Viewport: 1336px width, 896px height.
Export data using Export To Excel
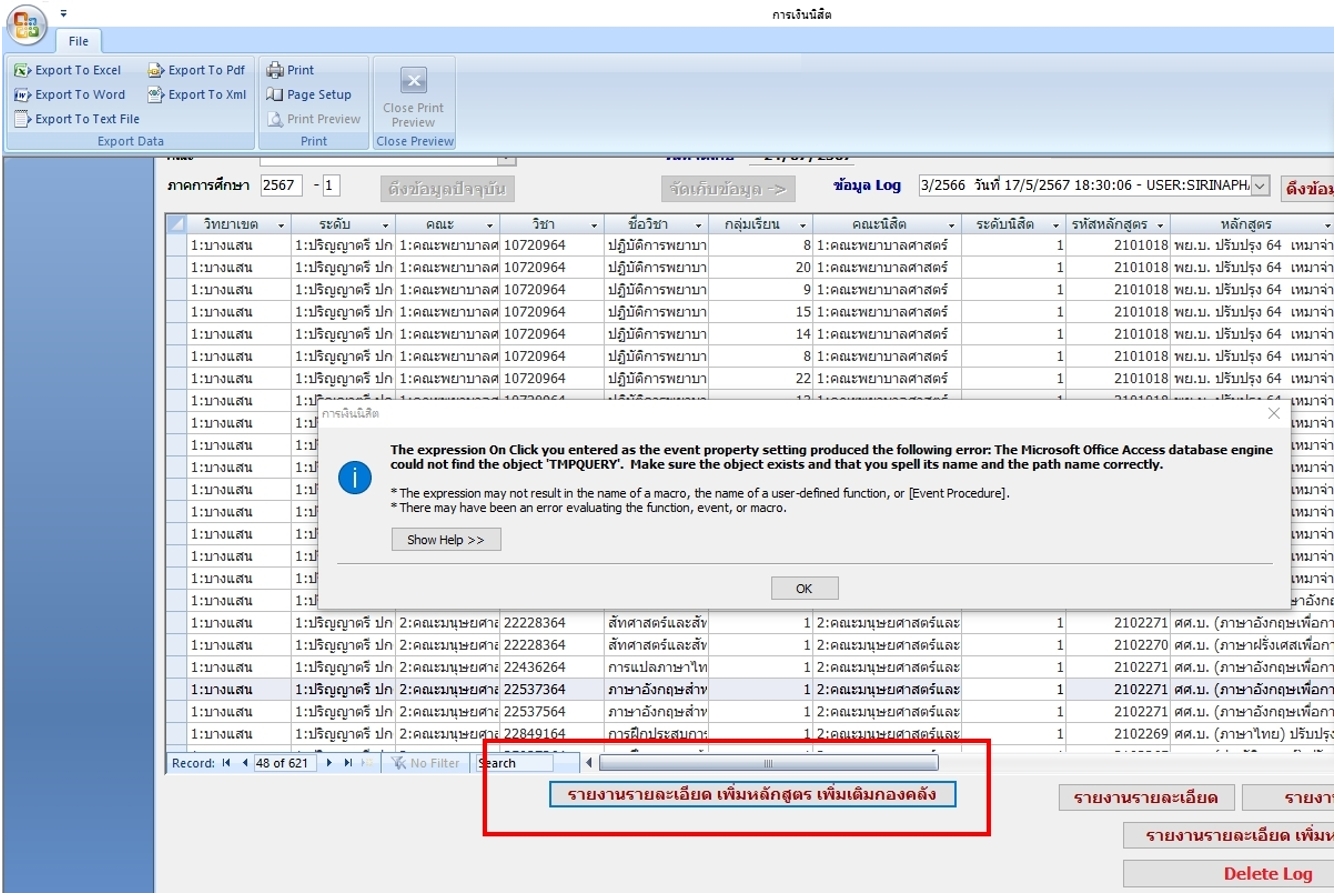pos(68,70)
